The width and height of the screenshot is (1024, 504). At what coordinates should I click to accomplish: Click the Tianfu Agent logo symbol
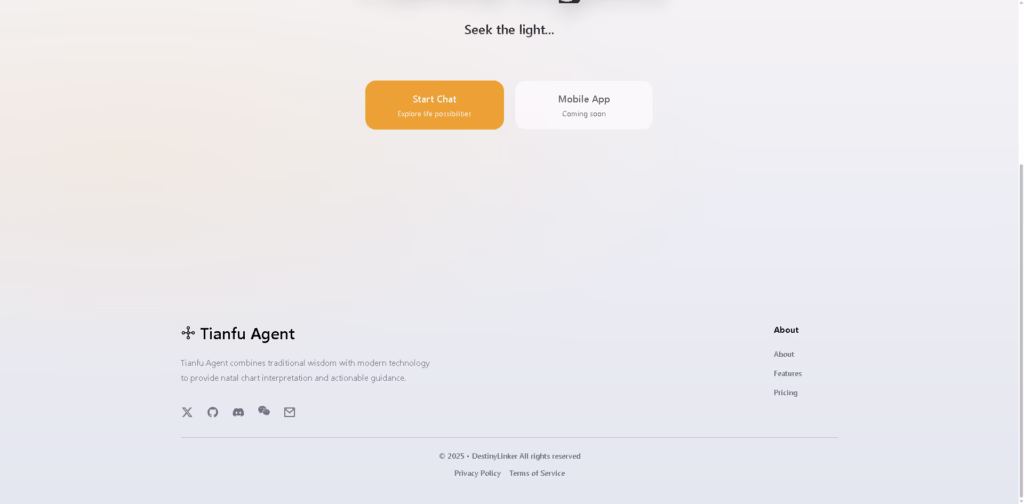point(188,333)
